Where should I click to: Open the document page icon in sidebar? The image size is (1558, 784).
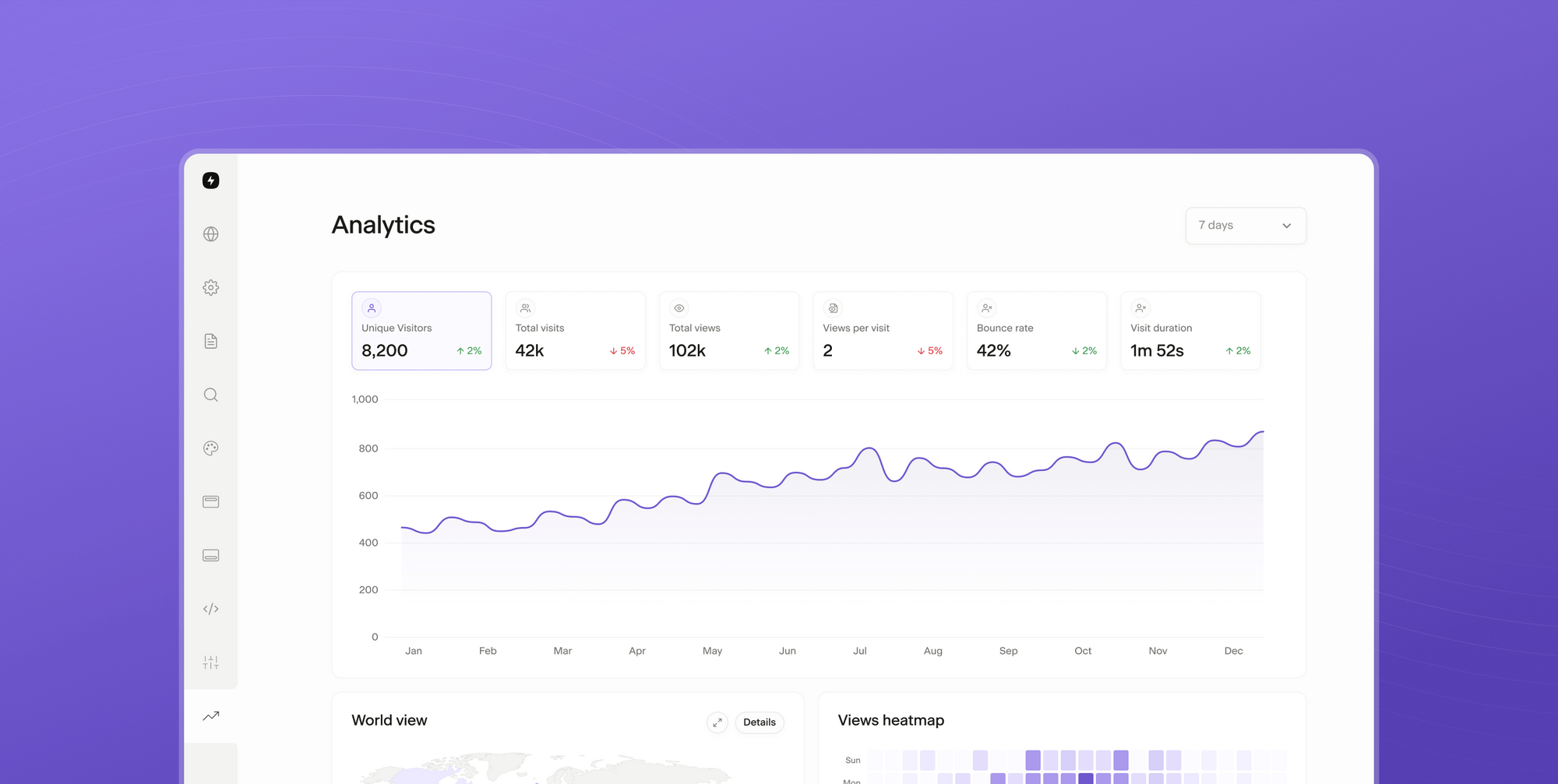(210, 341)
